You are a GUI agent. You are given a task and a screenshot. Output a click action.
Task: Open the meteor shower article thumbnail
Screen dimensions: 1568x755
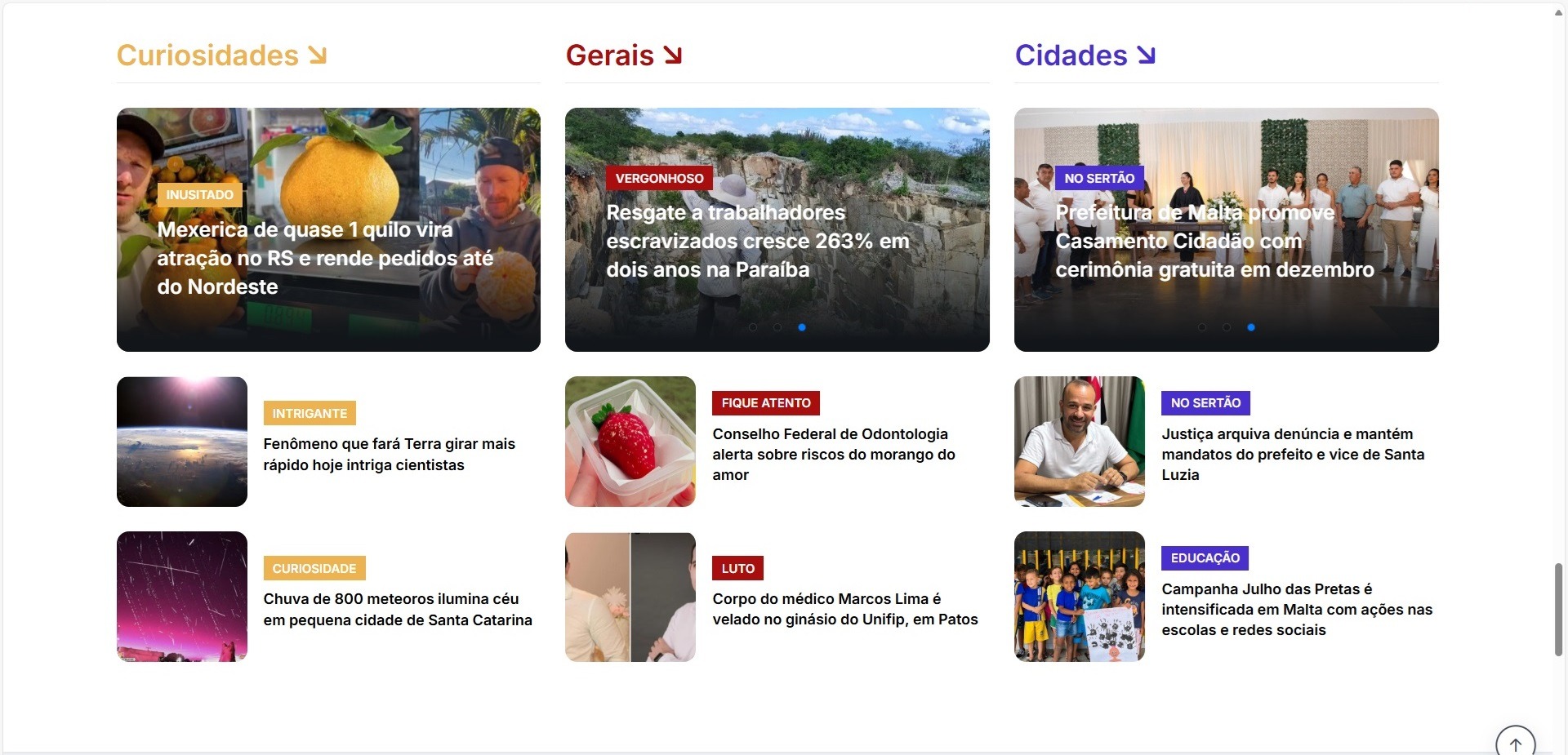(182, 597)
